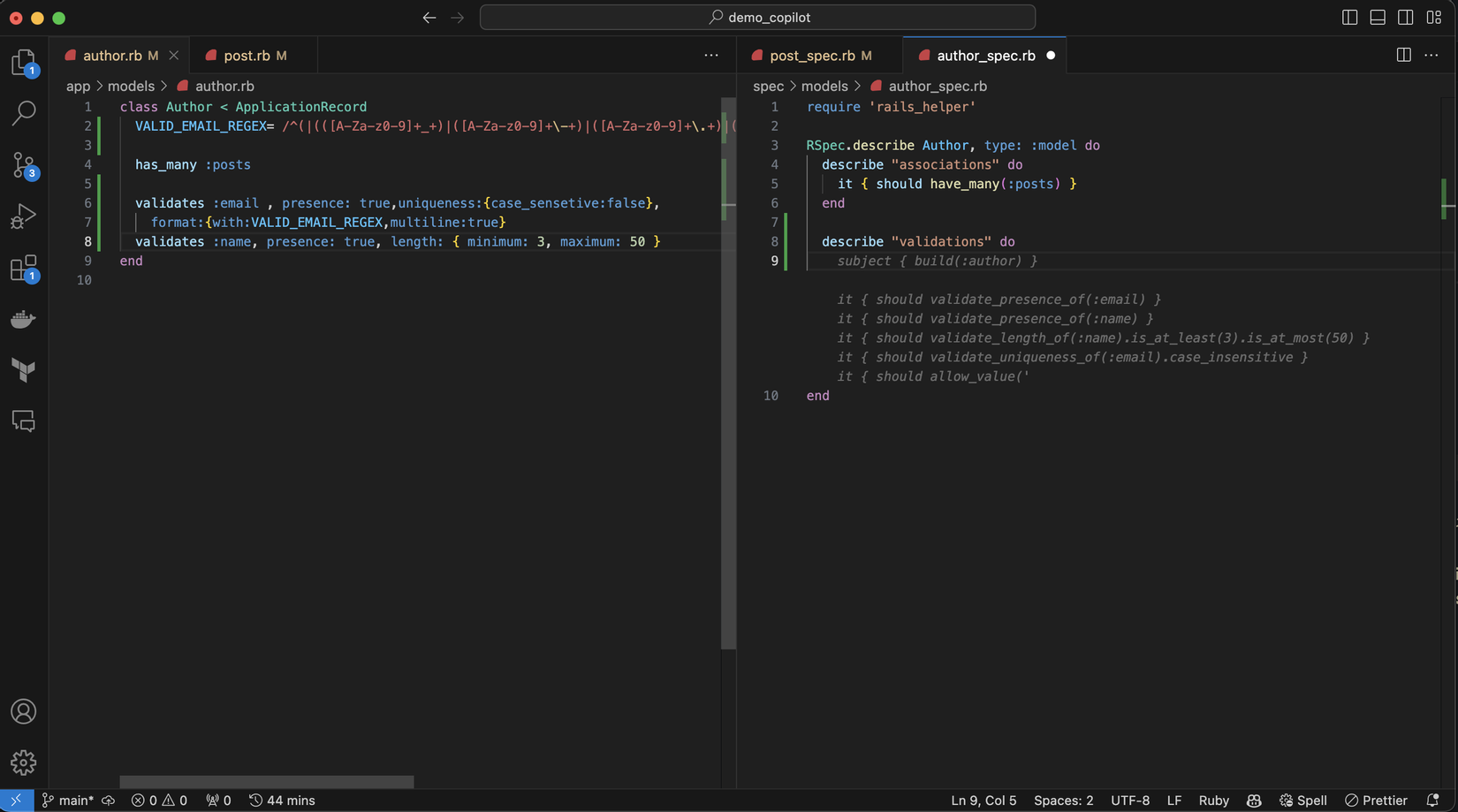Toggle the bottom panel visibility
Screen dimensions: 1458x812
pos(1378,18)
